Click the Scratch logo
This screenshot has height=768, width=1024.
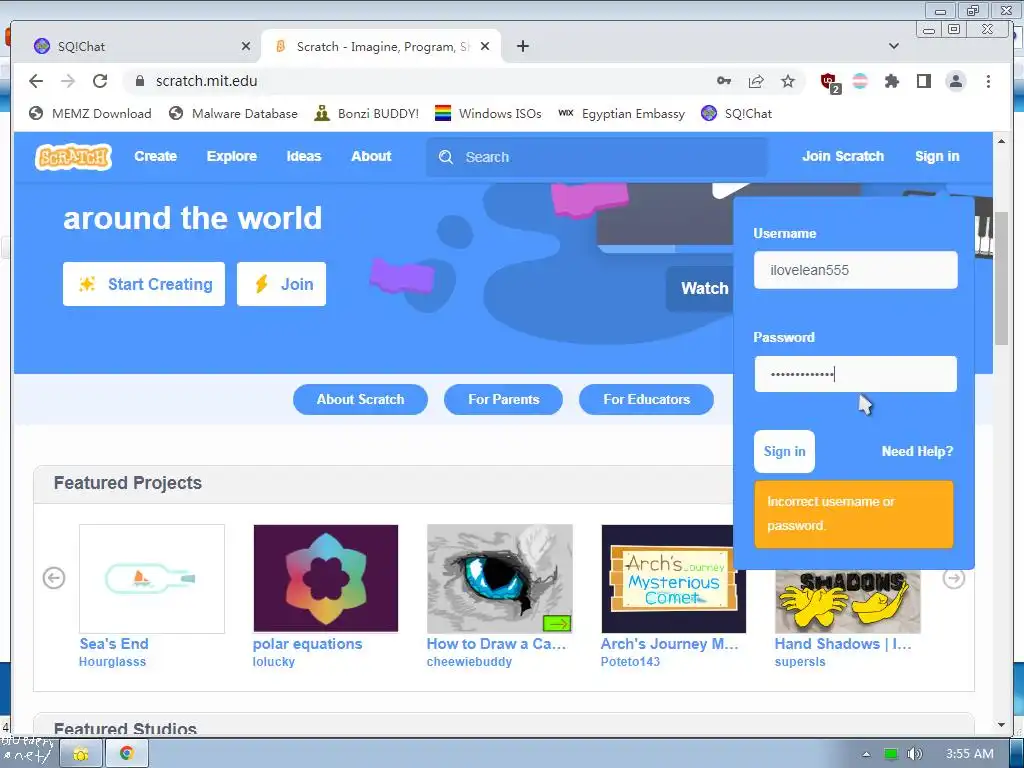[73, 157]
